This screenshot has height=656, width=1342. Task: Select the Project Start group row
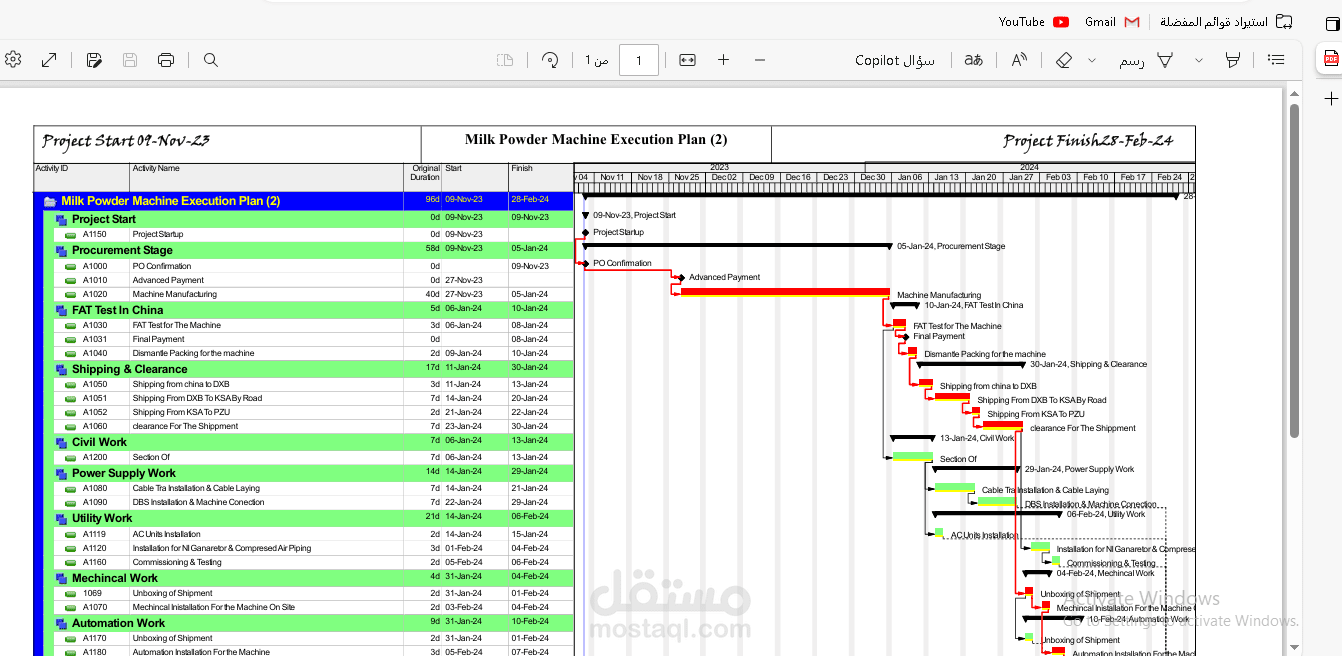pyautogui.click(x=312, y=219)
